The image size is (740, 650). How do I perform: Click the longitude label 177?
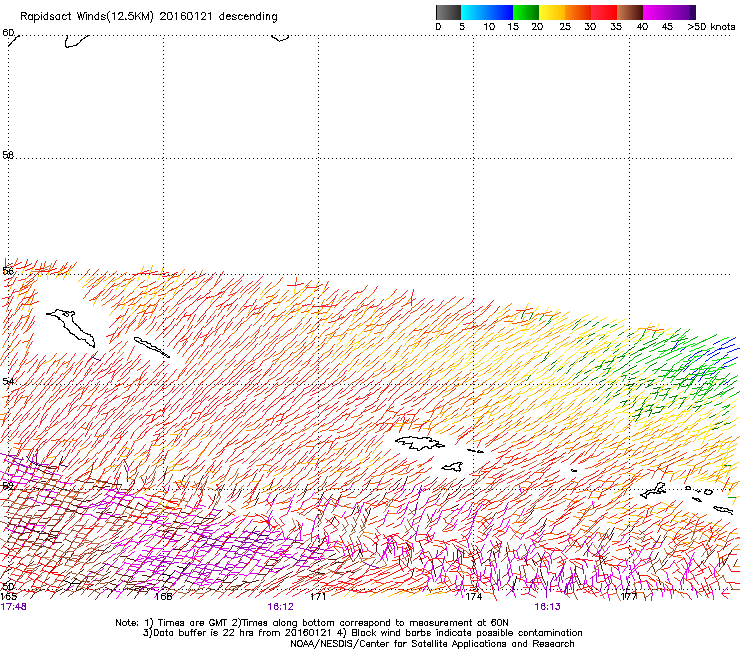tap(629, 597)
